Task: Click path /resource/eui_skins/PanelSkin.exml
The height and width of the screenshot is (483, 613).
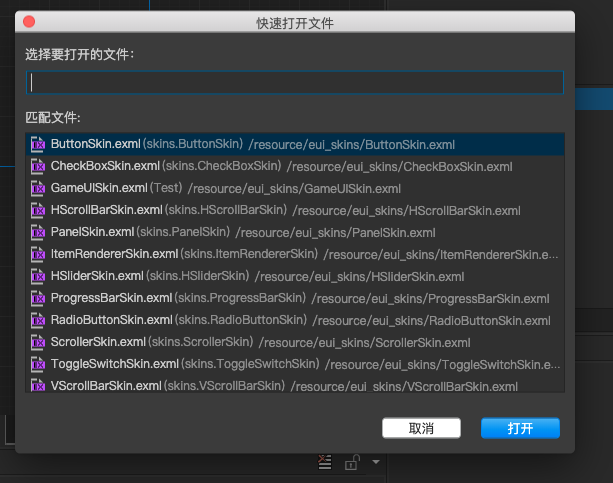Action: [x=335, y=233]
